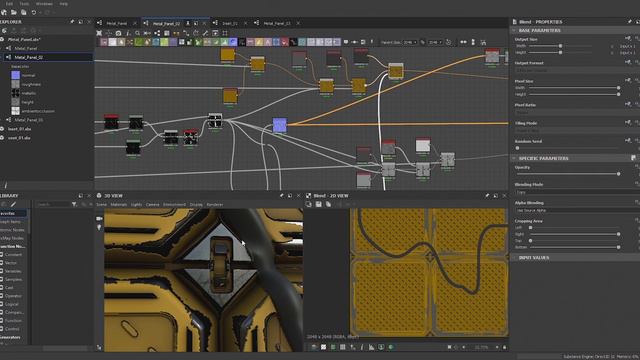
Task: Click the green circle icon in 2D View bottom bar
Action: (x=391, y=347)
